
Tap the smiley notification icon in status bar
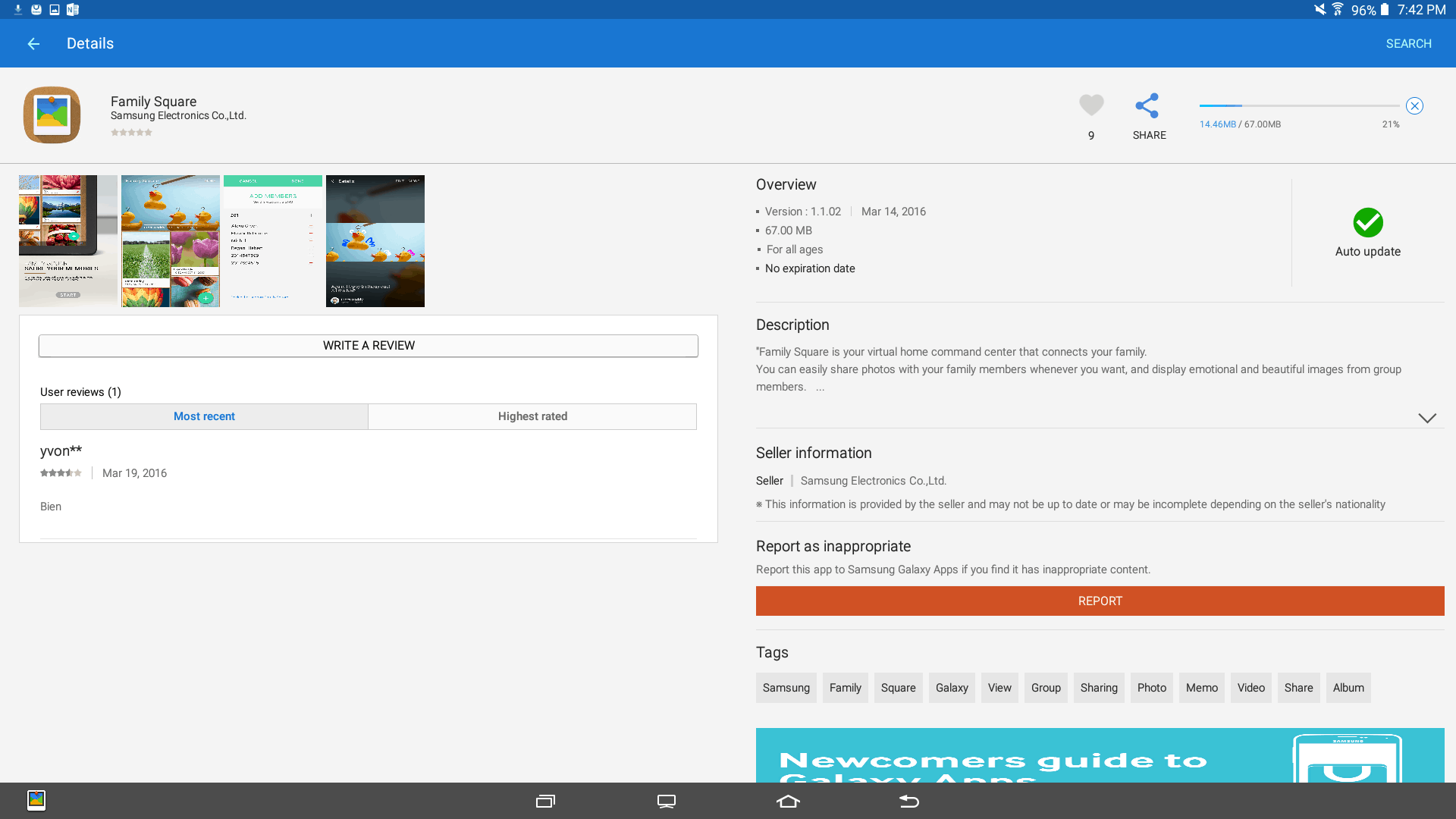(x=36, y=10)
